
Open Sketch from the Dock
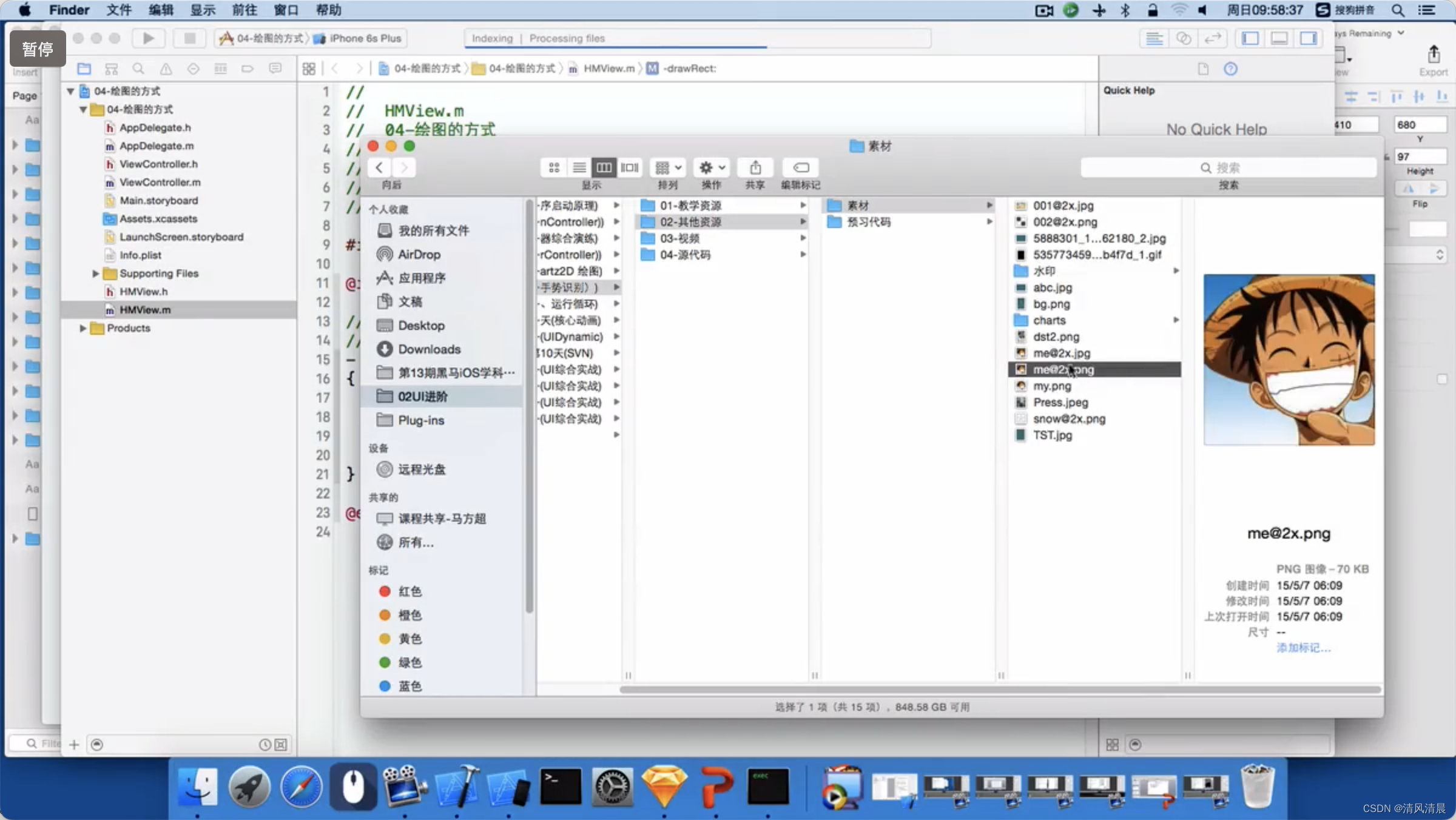pyautogui.click(x=664, y=787)
